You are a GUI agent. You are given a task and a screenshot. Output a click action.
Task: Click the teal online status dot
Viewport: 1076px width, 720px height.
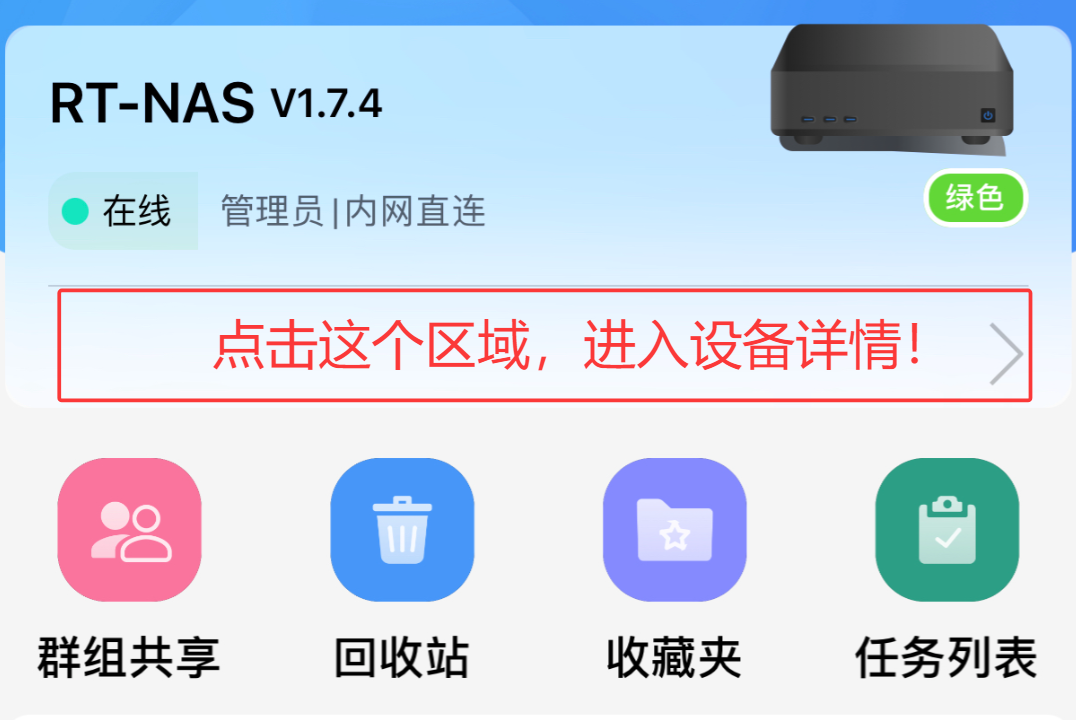75,211
